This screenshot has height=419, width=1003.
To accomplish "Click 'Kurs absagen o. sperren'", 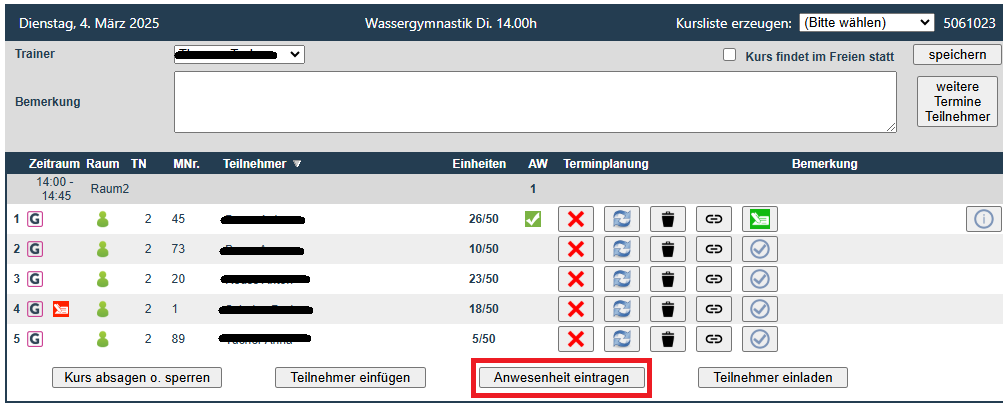I will tap(137, 377).
